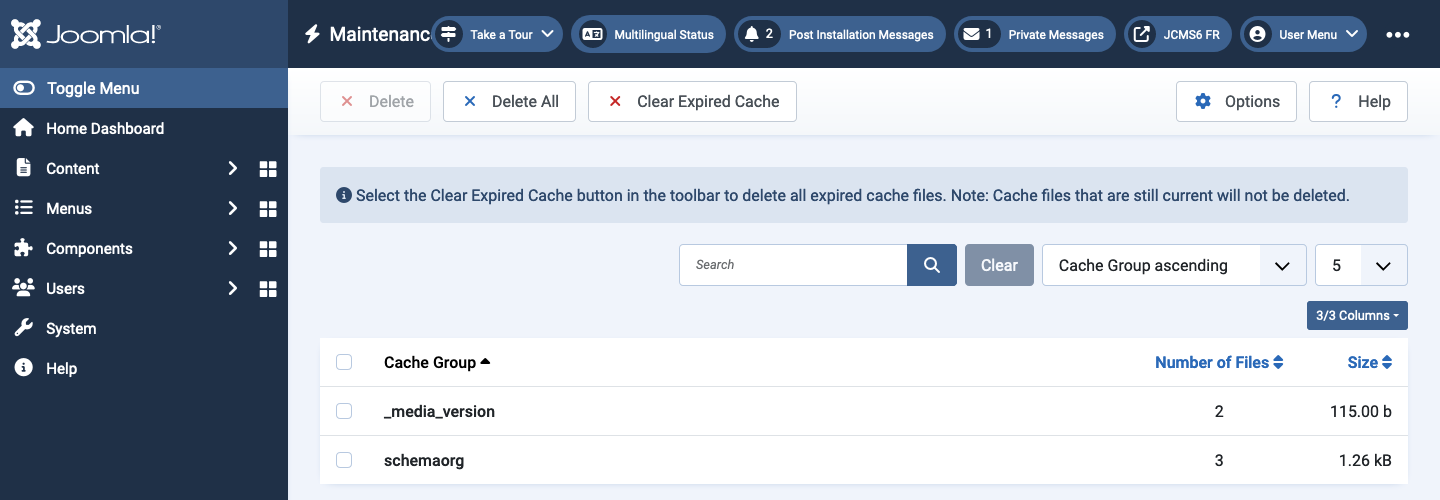Open the User Menu dropdown

pyautogui.click(x=1304, y=34)
